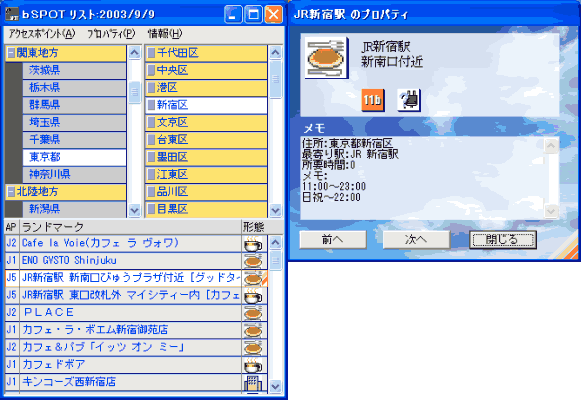The width and height of the screenshot is (581, 400).
Task: Click the marker beside 千代田区
Action: click(151, 53)
